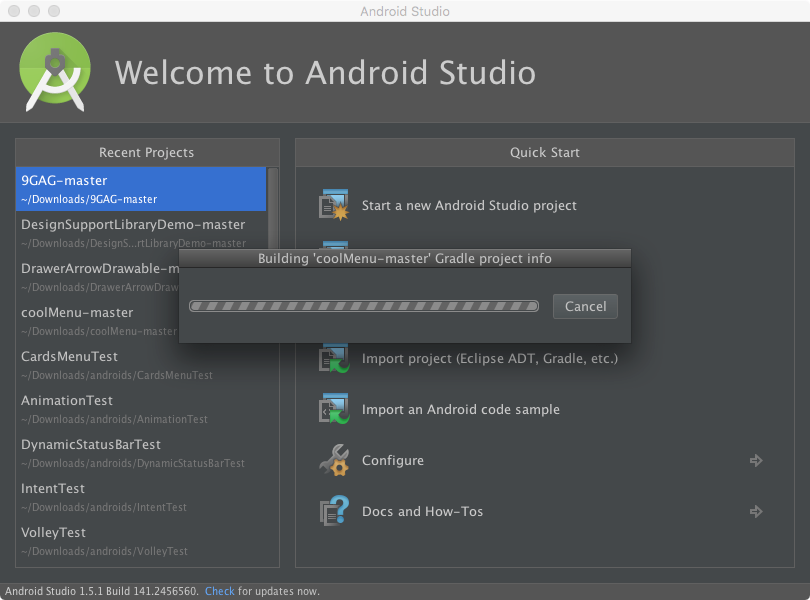Screen dimensions: 810x600
Task: Click the Check for updates link
Action: pos(219,591)
